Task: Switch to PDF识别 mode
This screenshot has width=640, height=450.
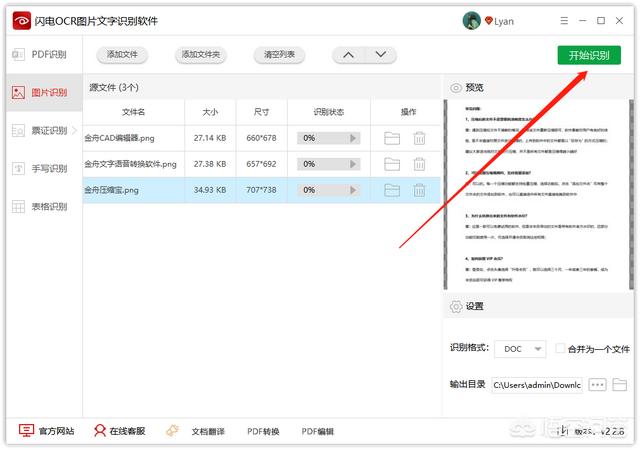Action: pos(44,54)
